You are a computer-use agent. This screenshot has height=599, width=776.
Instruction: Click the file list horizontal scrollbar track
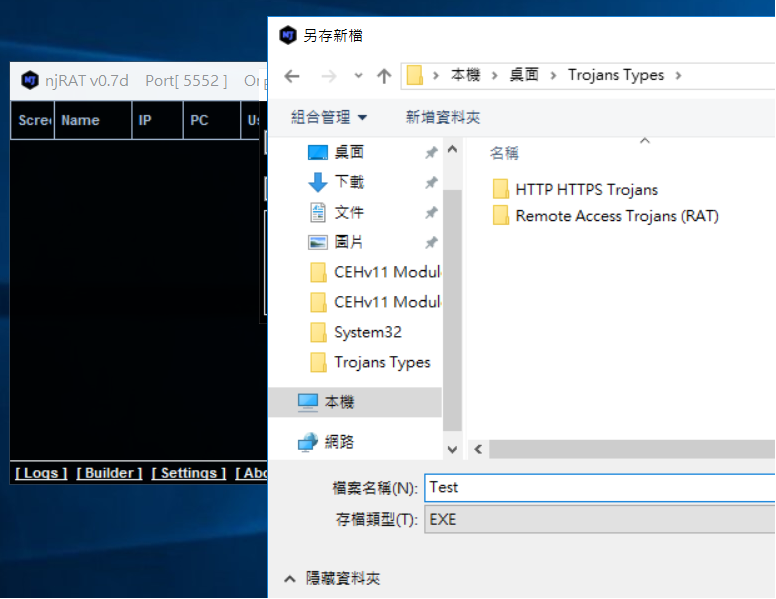(x=632, y=449)
